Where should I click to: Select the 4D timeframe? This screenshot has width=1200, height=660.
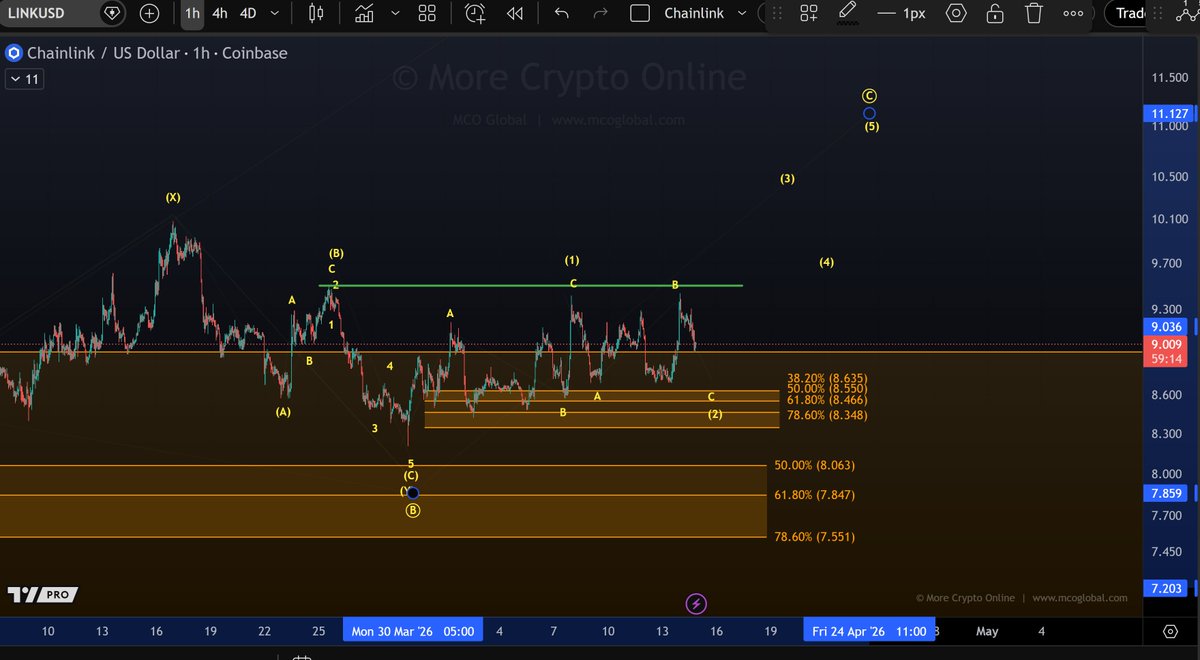pyautogui.click(x=248, y=14)
